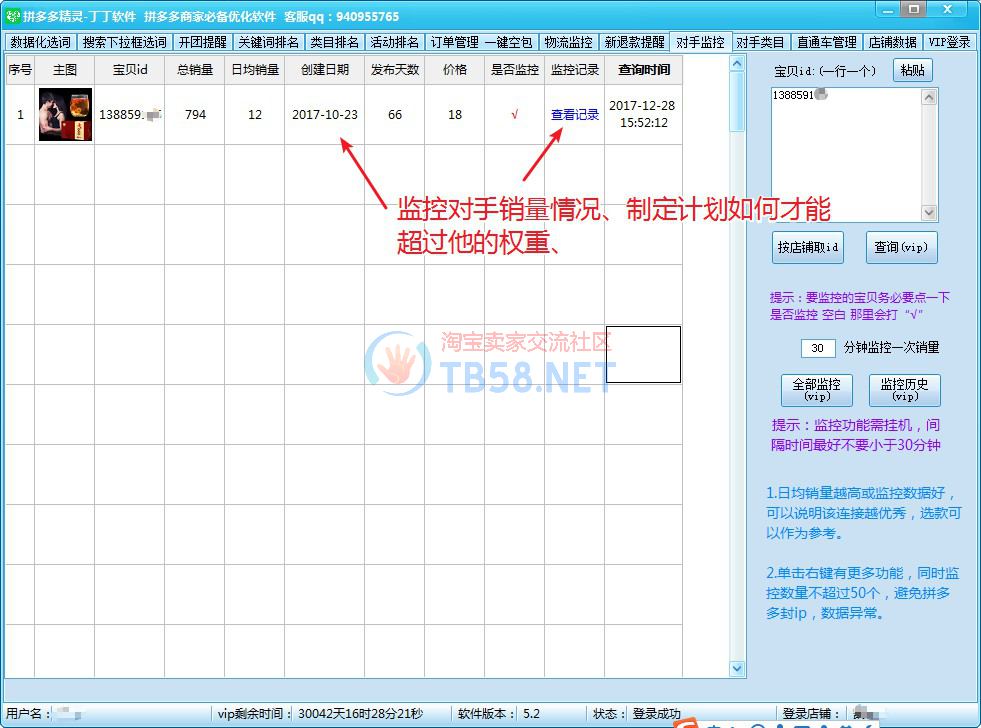Select the 物流监控 tab

[568, 43]
